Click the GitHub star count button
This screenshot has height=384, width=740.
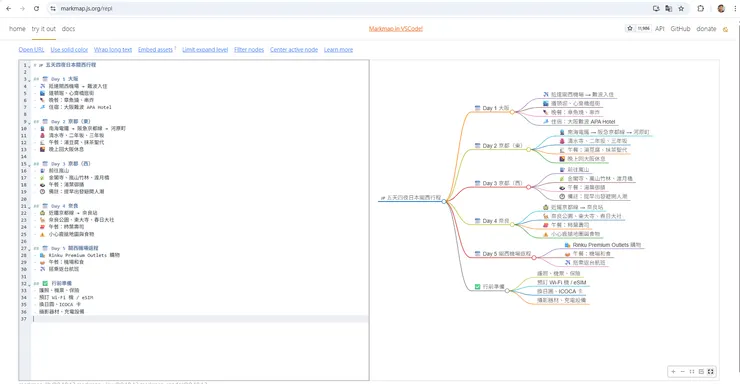[x=638, y=28]
